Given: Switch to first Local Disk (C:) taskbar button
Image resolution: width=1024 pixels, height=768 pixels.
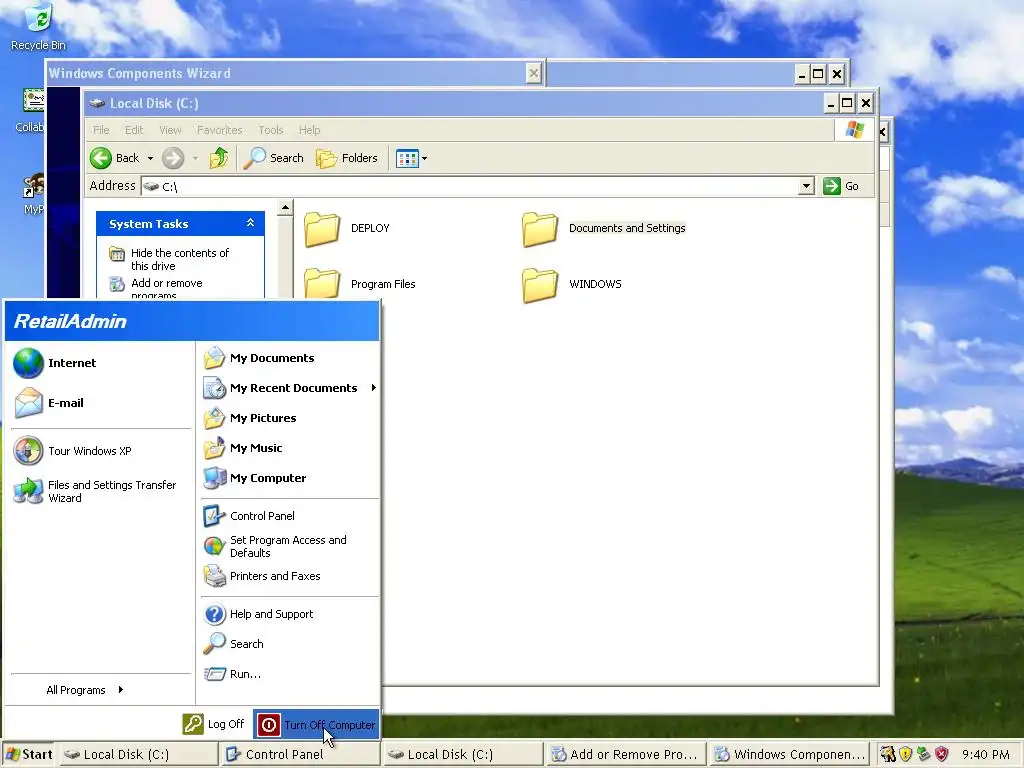Looking at the screenshot, I should pos(138,755).
